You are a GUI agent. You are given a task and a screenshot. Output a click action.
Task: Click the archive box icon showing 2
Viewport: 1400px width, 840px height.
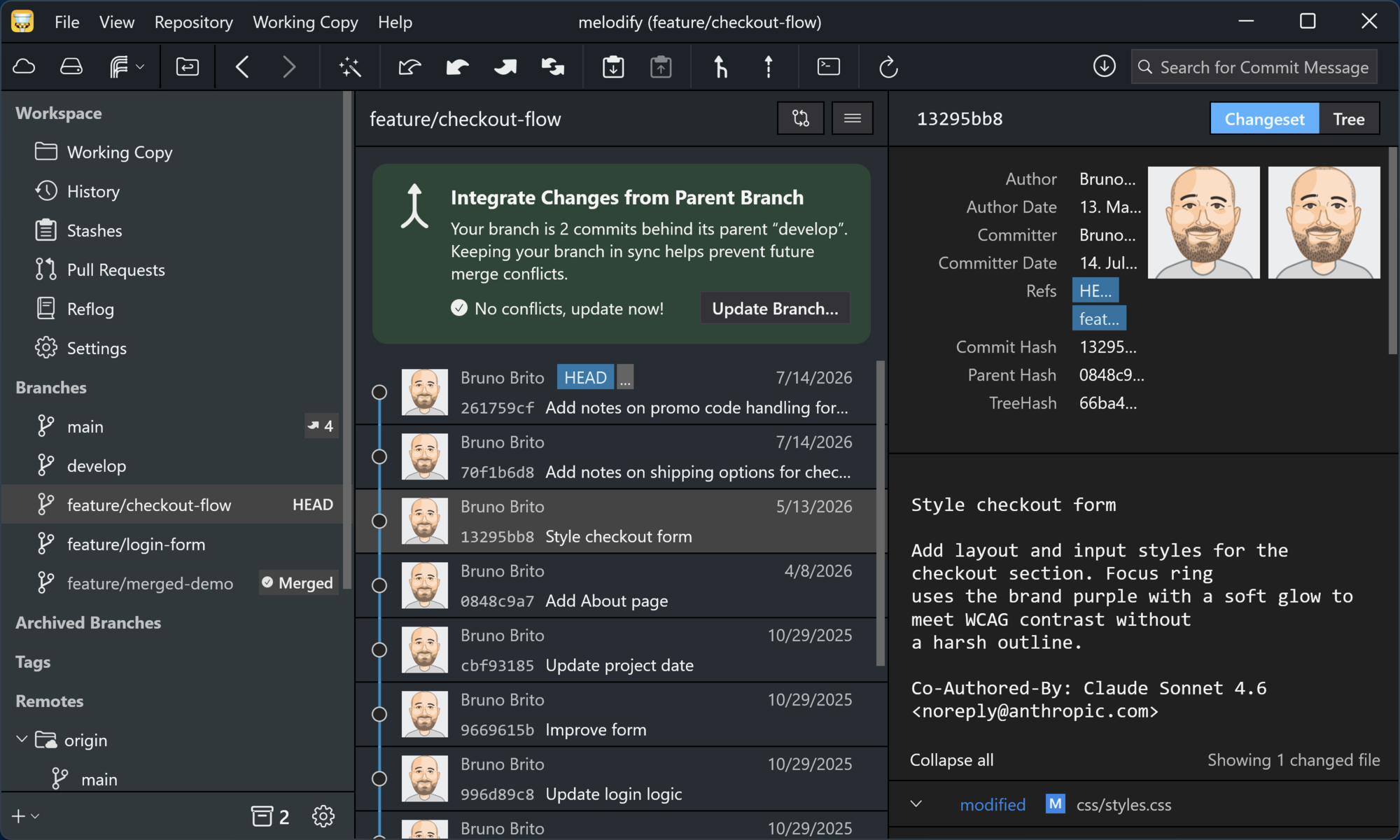(x=270, y=816)
